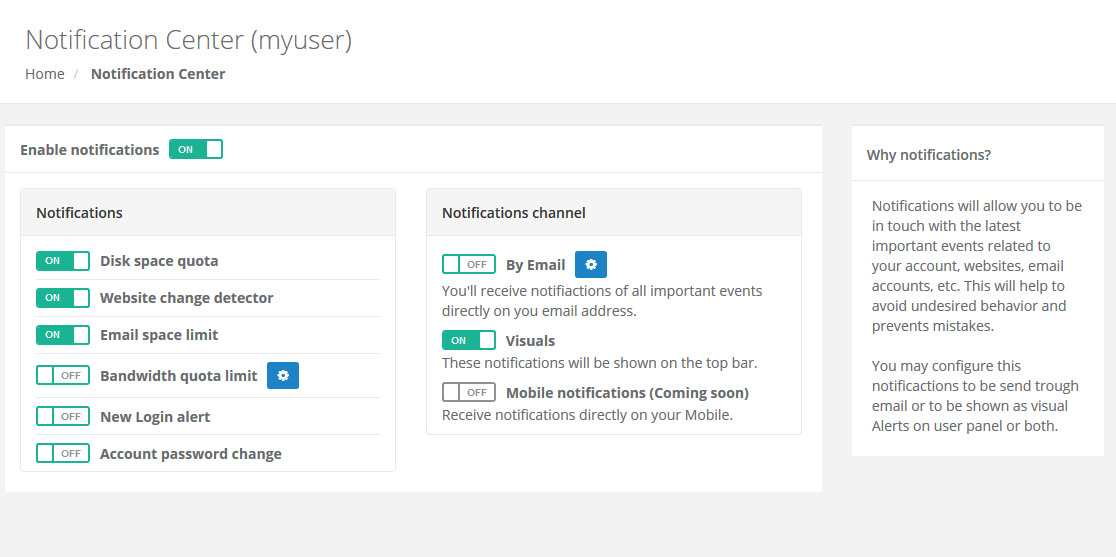Toggle Mobile notifications (Coming soon) switch
Image resolution: width=1116 pixels, height=557 pixels.
click(468, 393)
